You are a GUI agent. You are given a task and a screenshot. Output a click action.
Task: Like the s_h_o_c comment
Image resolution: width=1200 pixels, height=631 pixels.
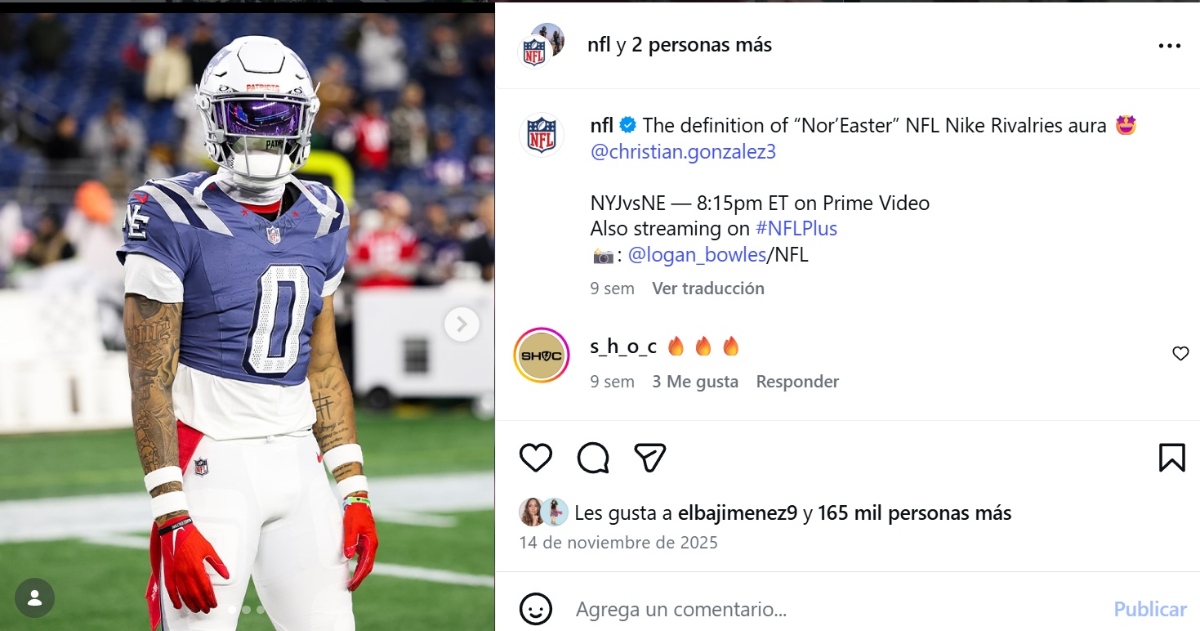point(1180,353)
